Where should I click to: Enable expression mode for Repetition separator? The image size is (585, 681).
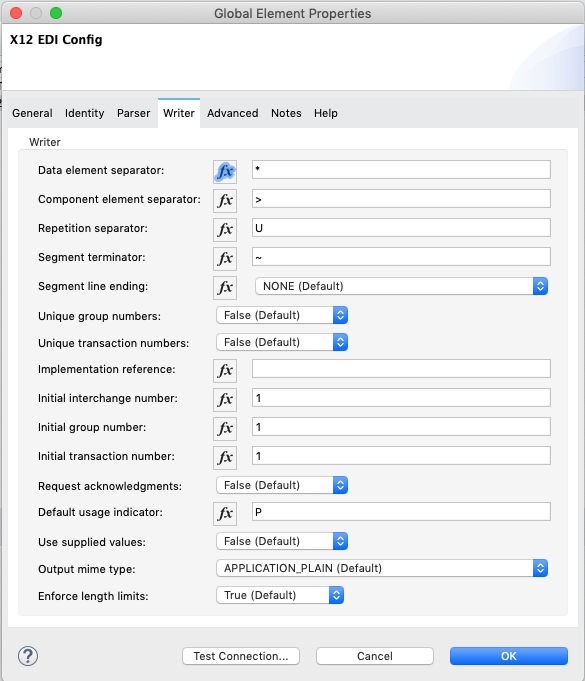(x=225, y=230)
